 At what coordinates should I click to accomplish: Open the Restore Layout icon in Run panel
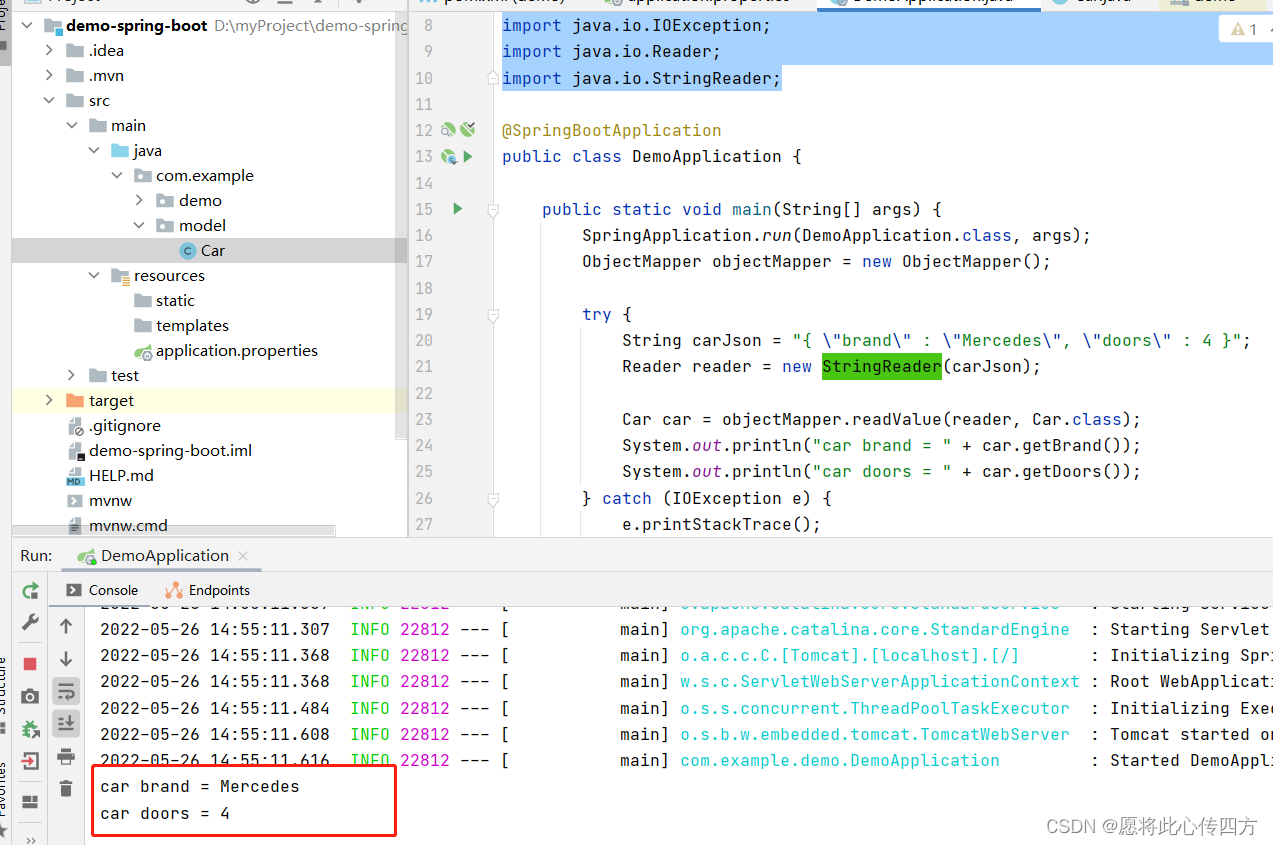coord(30,802)
